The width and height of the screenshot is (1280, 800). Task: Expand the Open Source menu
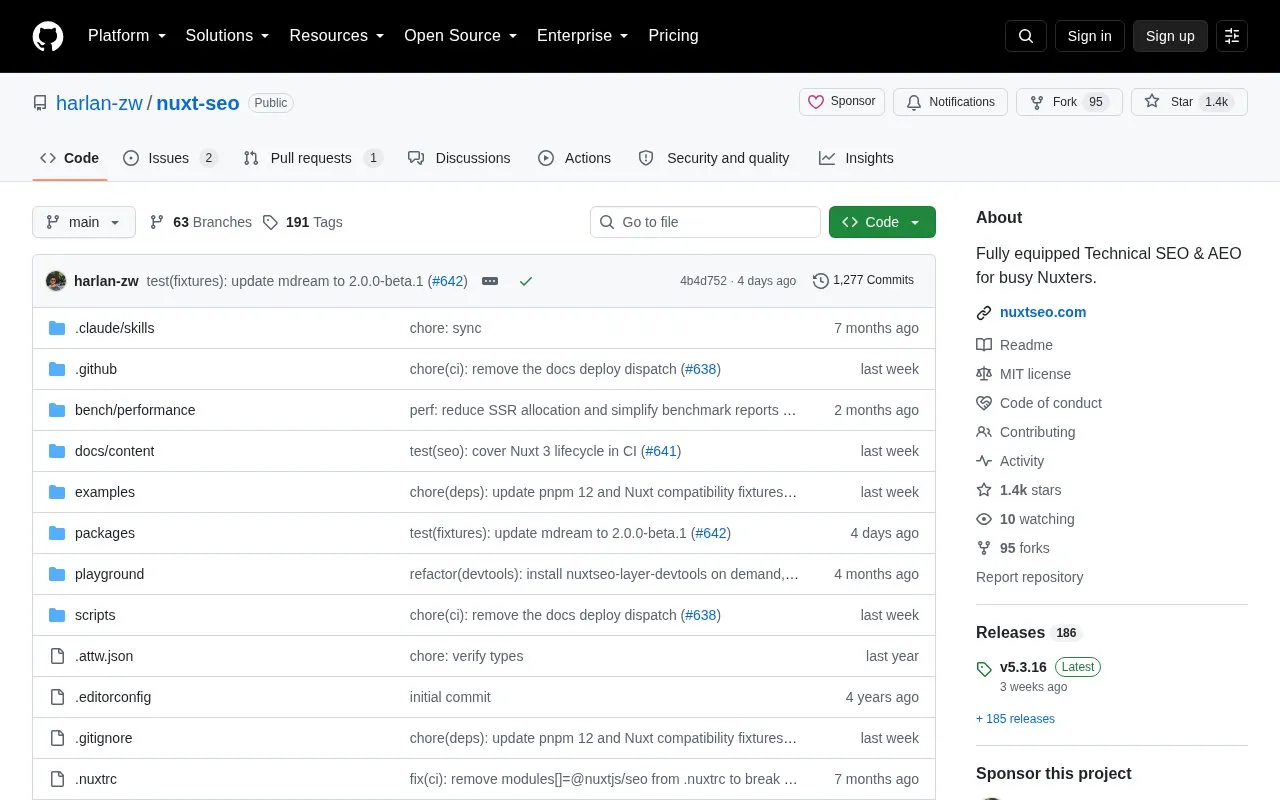pyautogui.click(x=460, y=36)
